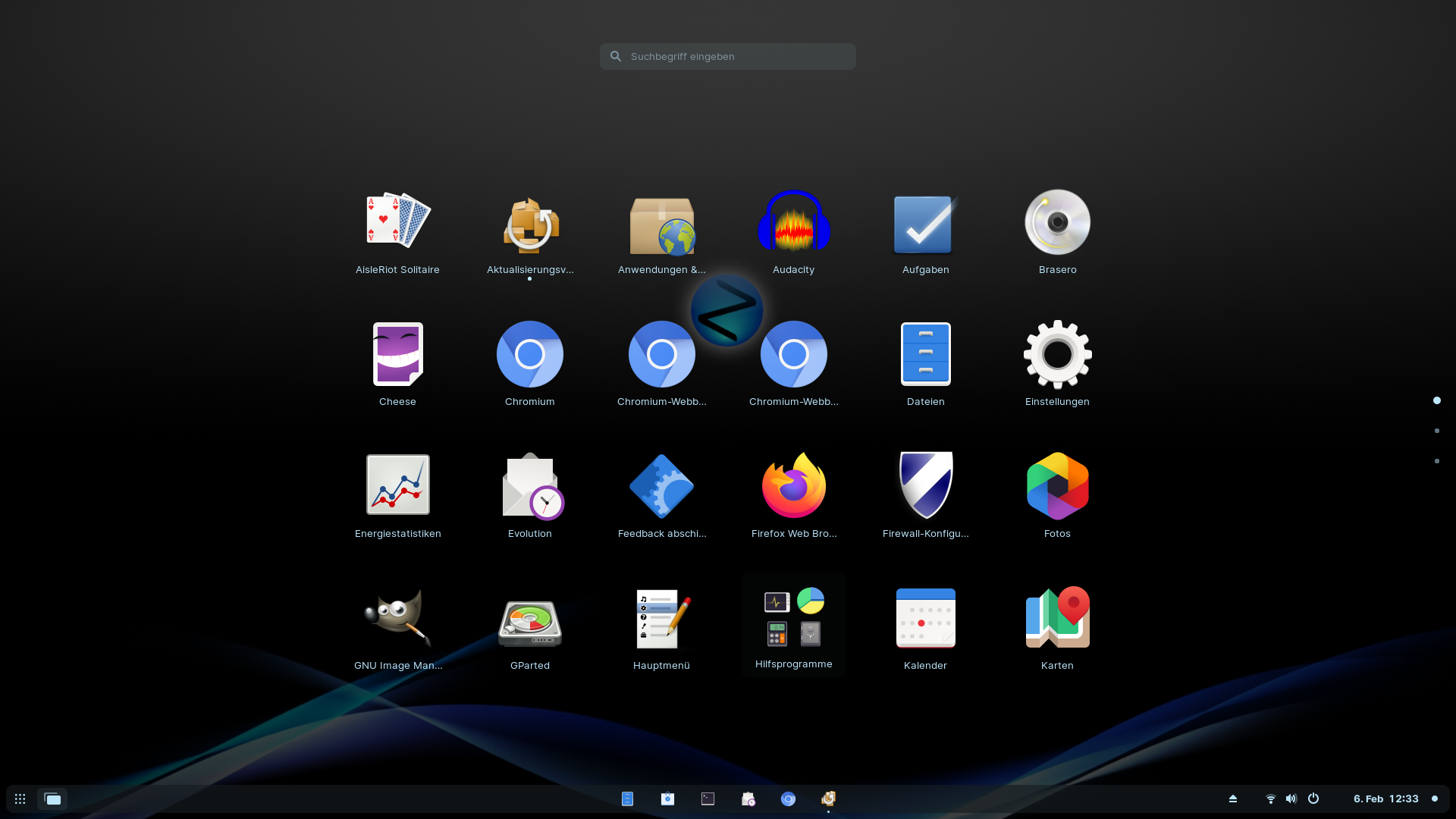Image resolution: width=1456 pixels, height=819 pixels.
Task: Launch Energiestatistiken power statistics
Action: (397, 486)
